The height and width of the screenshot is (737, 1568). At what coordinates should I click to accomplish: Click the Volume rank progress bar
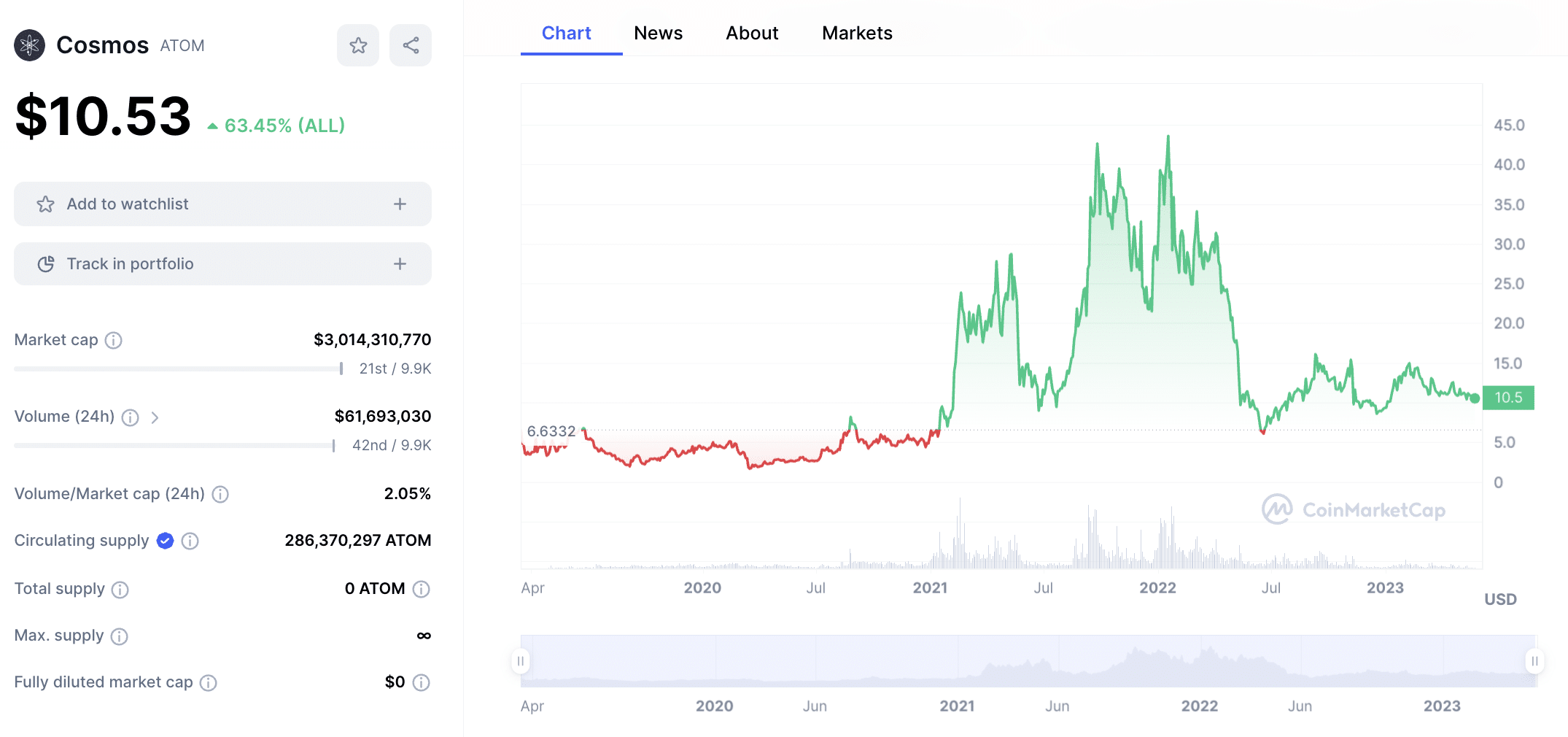pyautogui.click(x=175, y=445)
